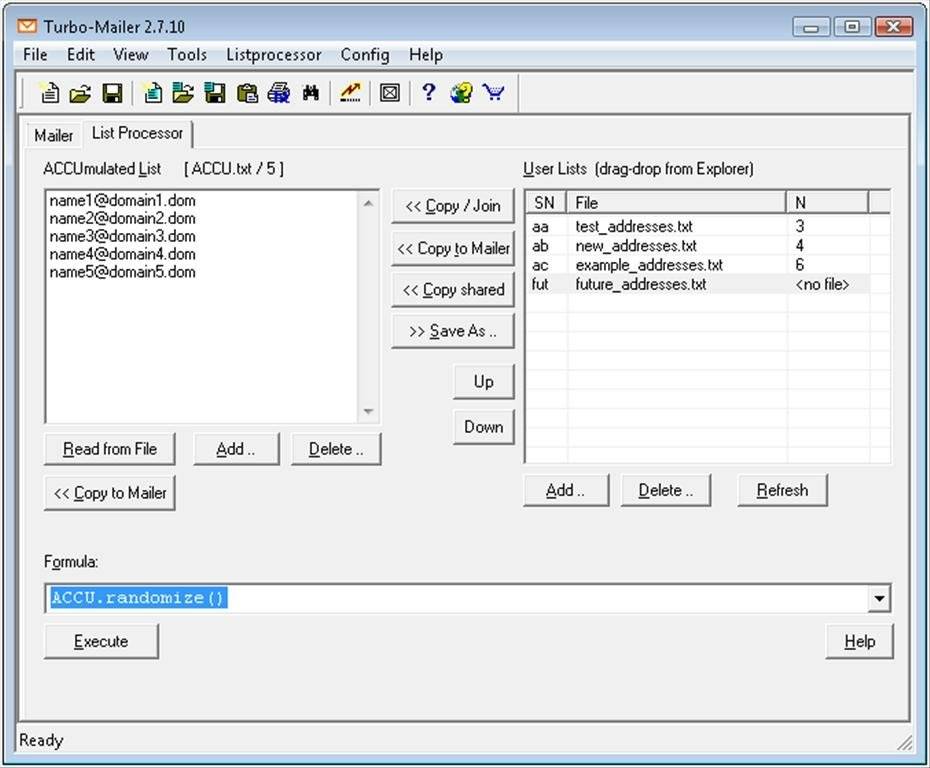Click the accumulated list scrollbar down arrow
Viewport: 930px width, 768px height.
(368, 411)
